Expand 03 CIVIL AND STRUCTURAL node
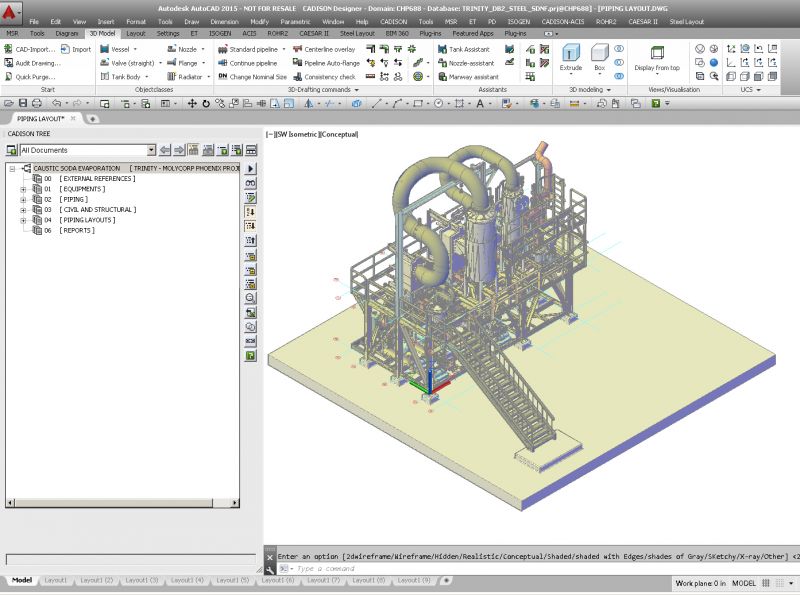The width and height of the screenshot is (800, 595). click(x=23, y=210)
